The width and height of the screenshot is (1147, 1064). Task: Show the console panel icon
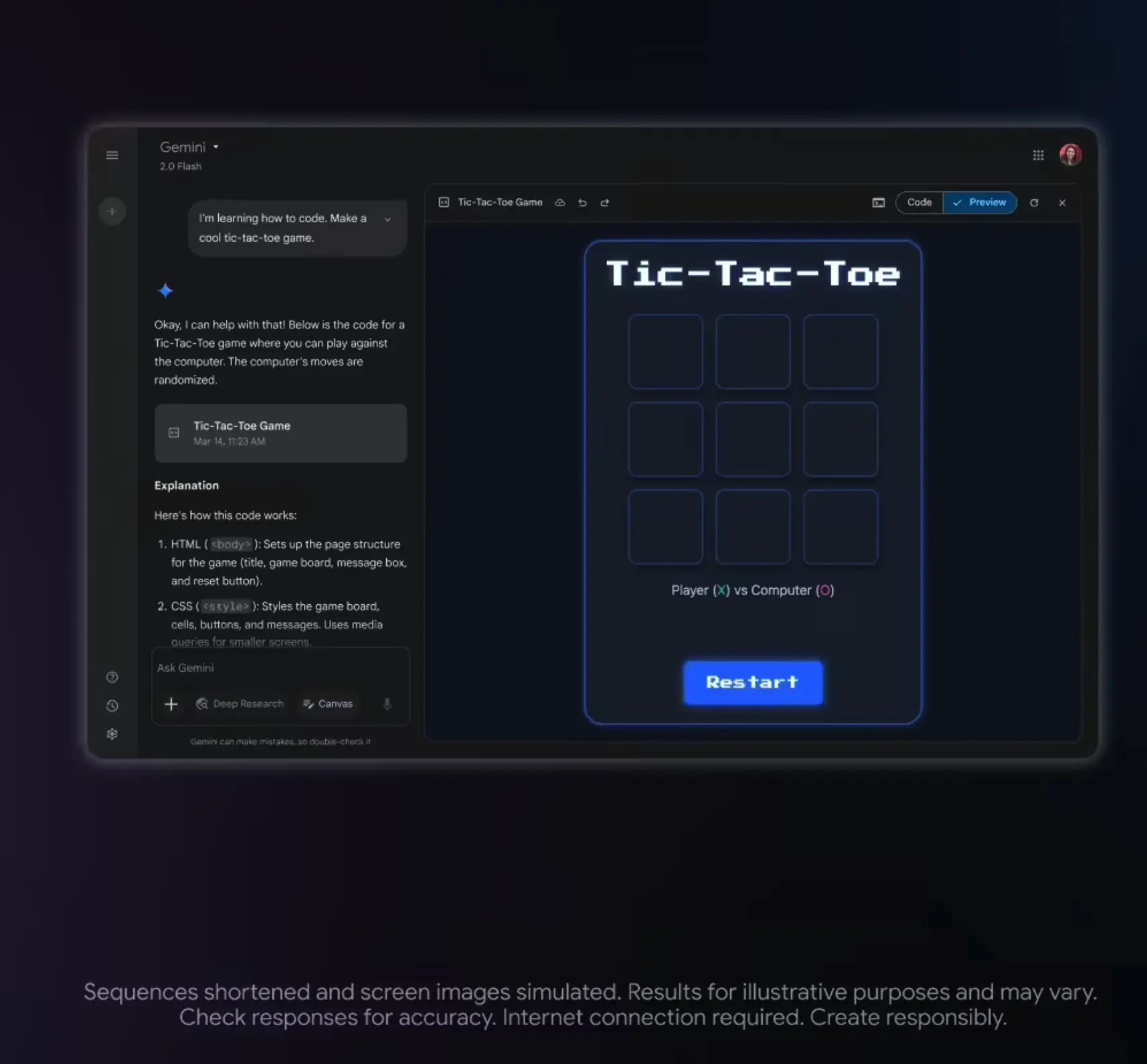coord(879,203)
